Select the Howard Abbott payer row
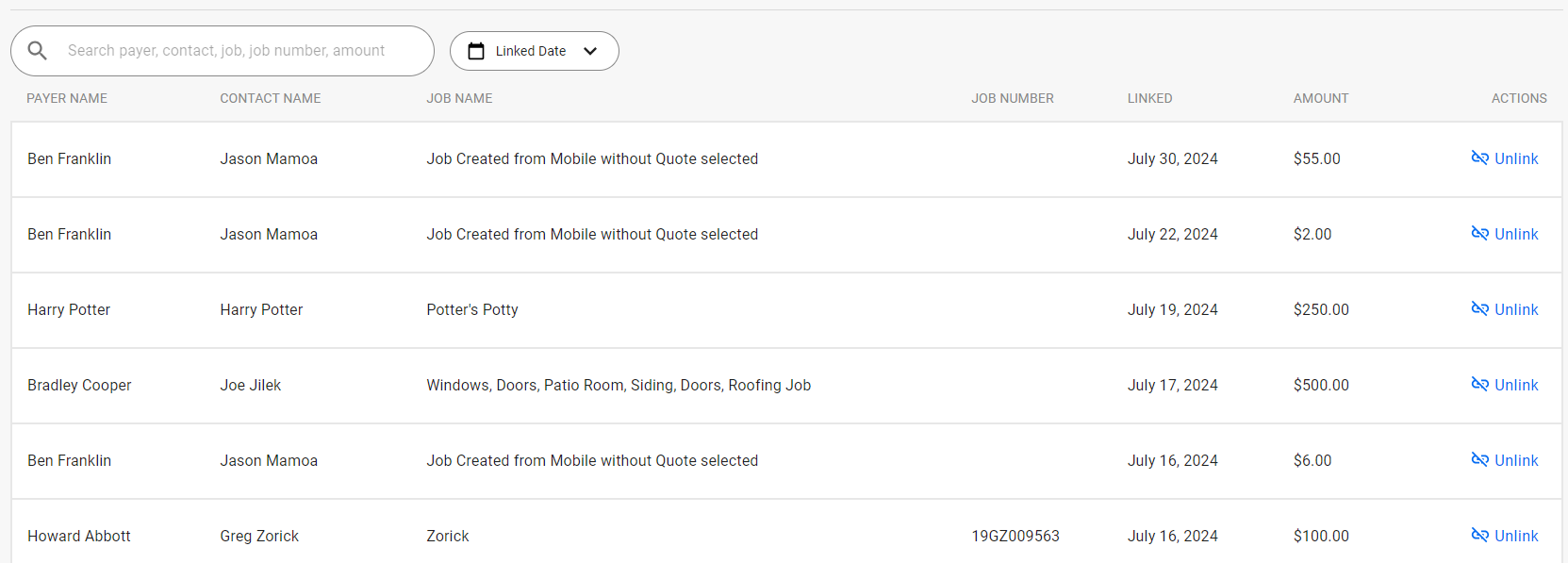The height and width of the screenshot is (563, 1568). pos(786,532)
